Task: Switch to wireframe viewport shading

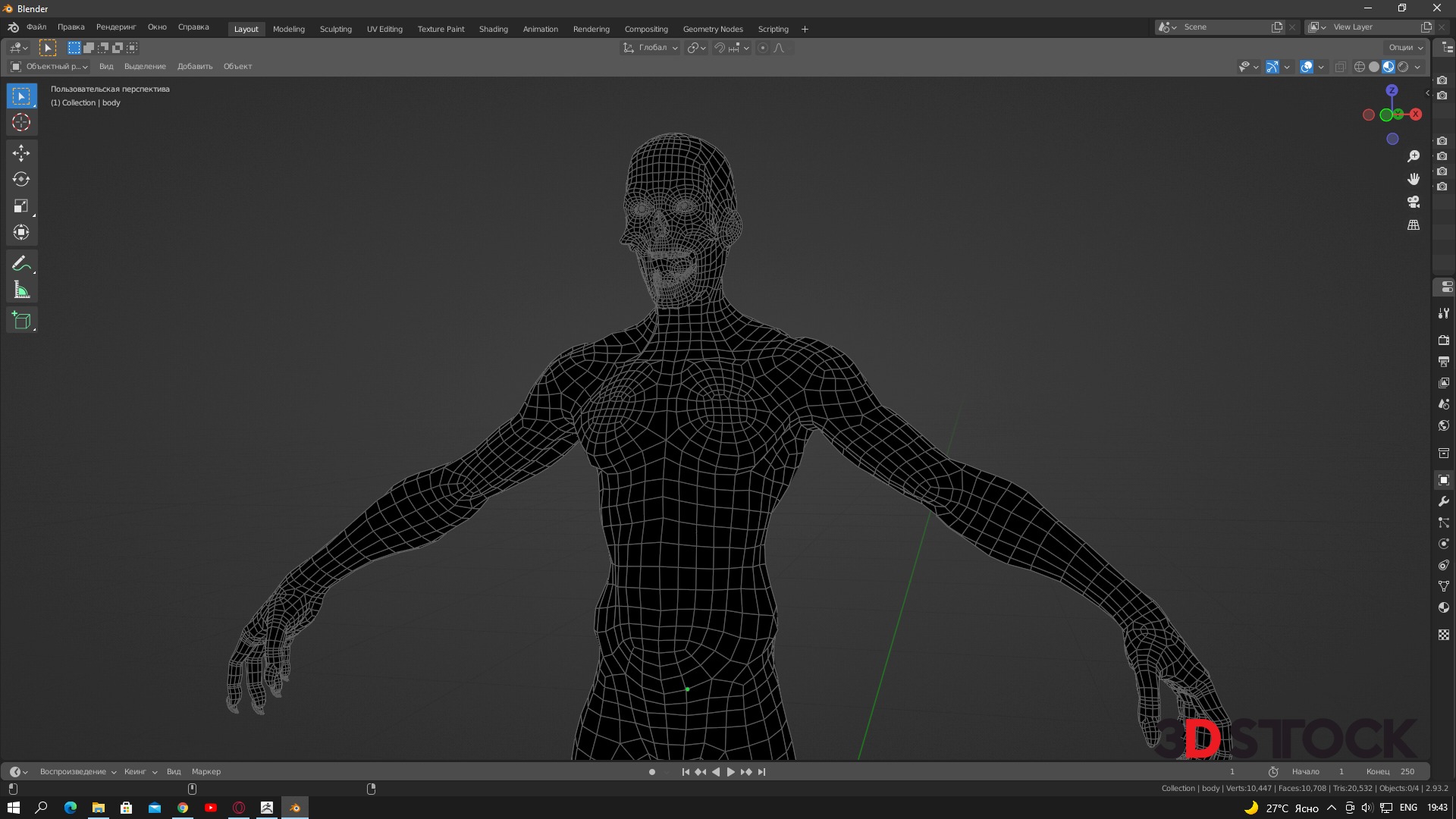Action: tap(1359, 67)
